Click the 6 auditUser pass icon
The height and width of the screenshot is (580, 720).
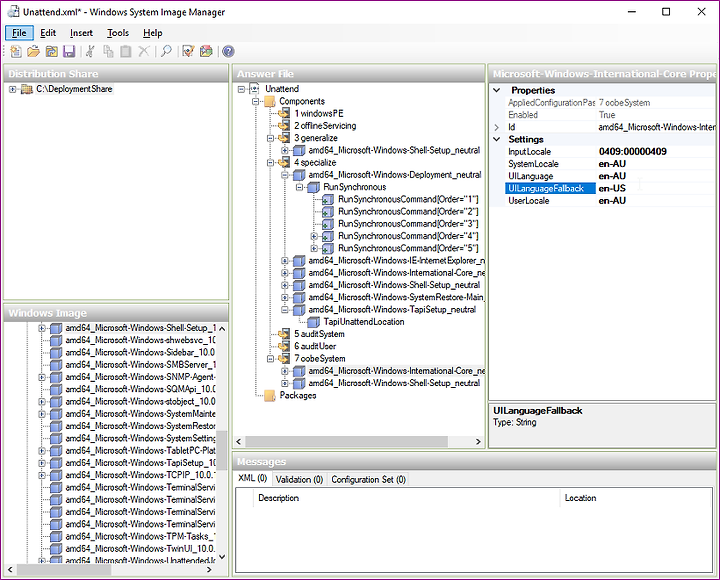(x=284, y=346)
